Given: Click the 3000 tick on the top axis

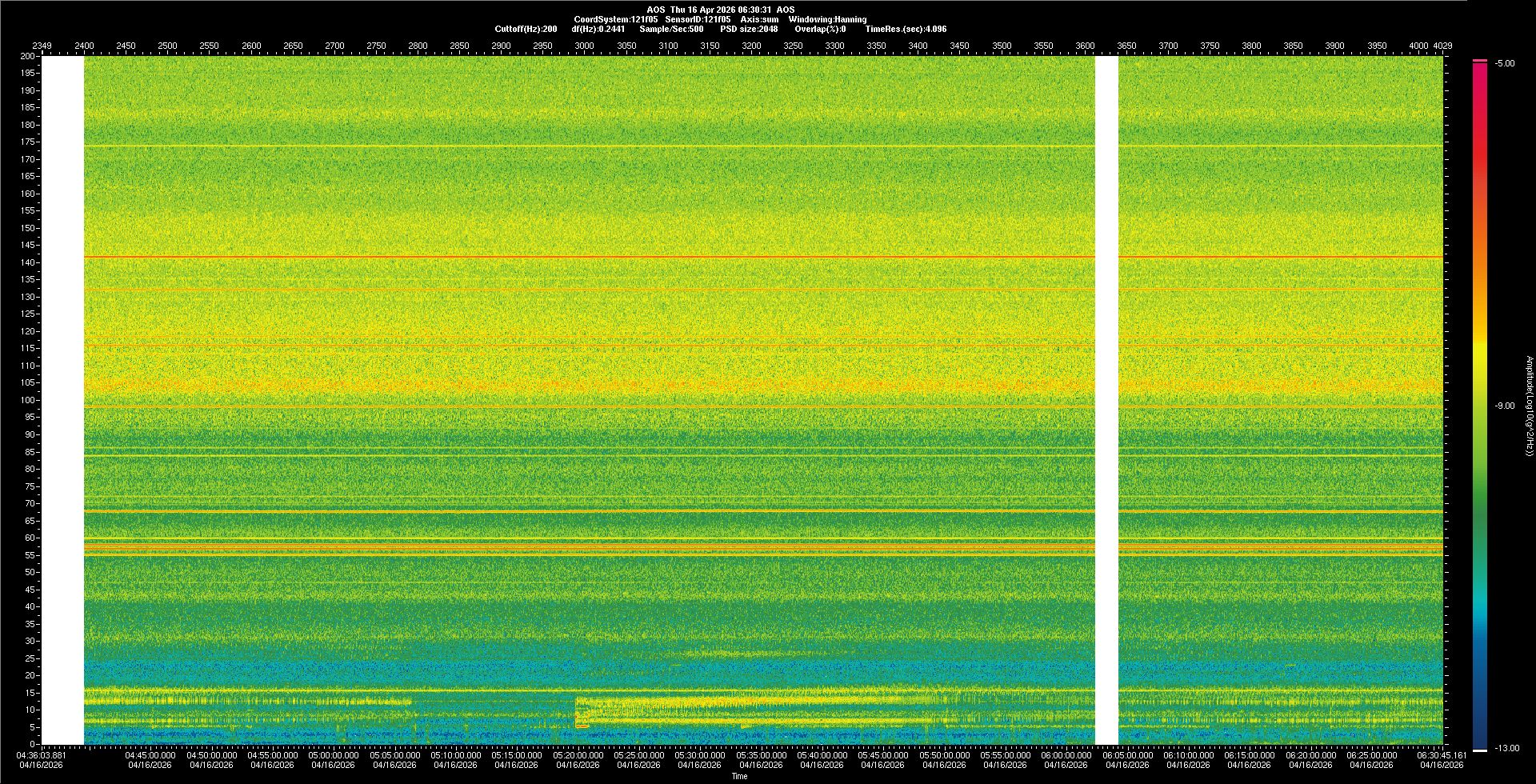Looking at the screenshot, I should pyautogui.click(x=585, y=46).
